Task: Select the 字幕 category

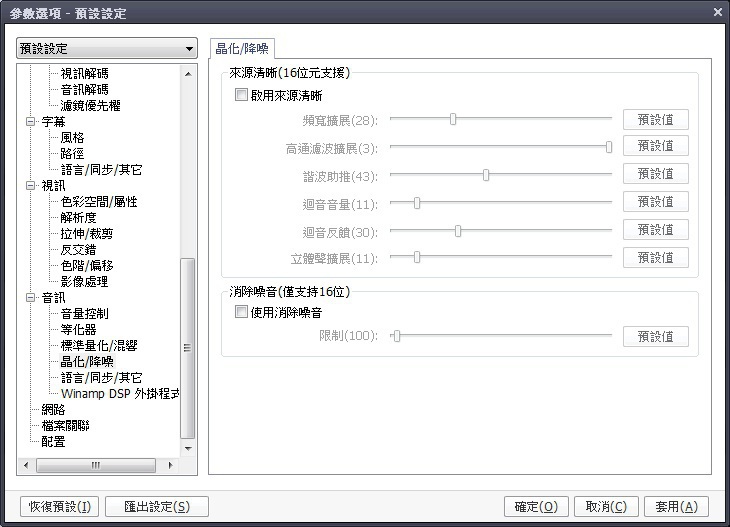Action: [53, 122]
